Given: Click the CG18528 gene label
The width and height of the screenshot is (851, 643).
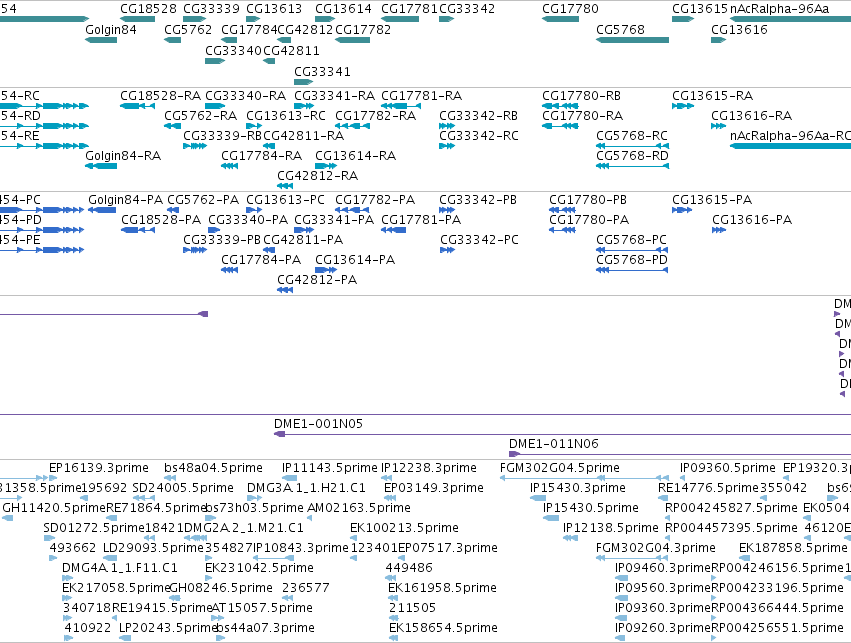Looking at the screenshot, I should point(148,9).
